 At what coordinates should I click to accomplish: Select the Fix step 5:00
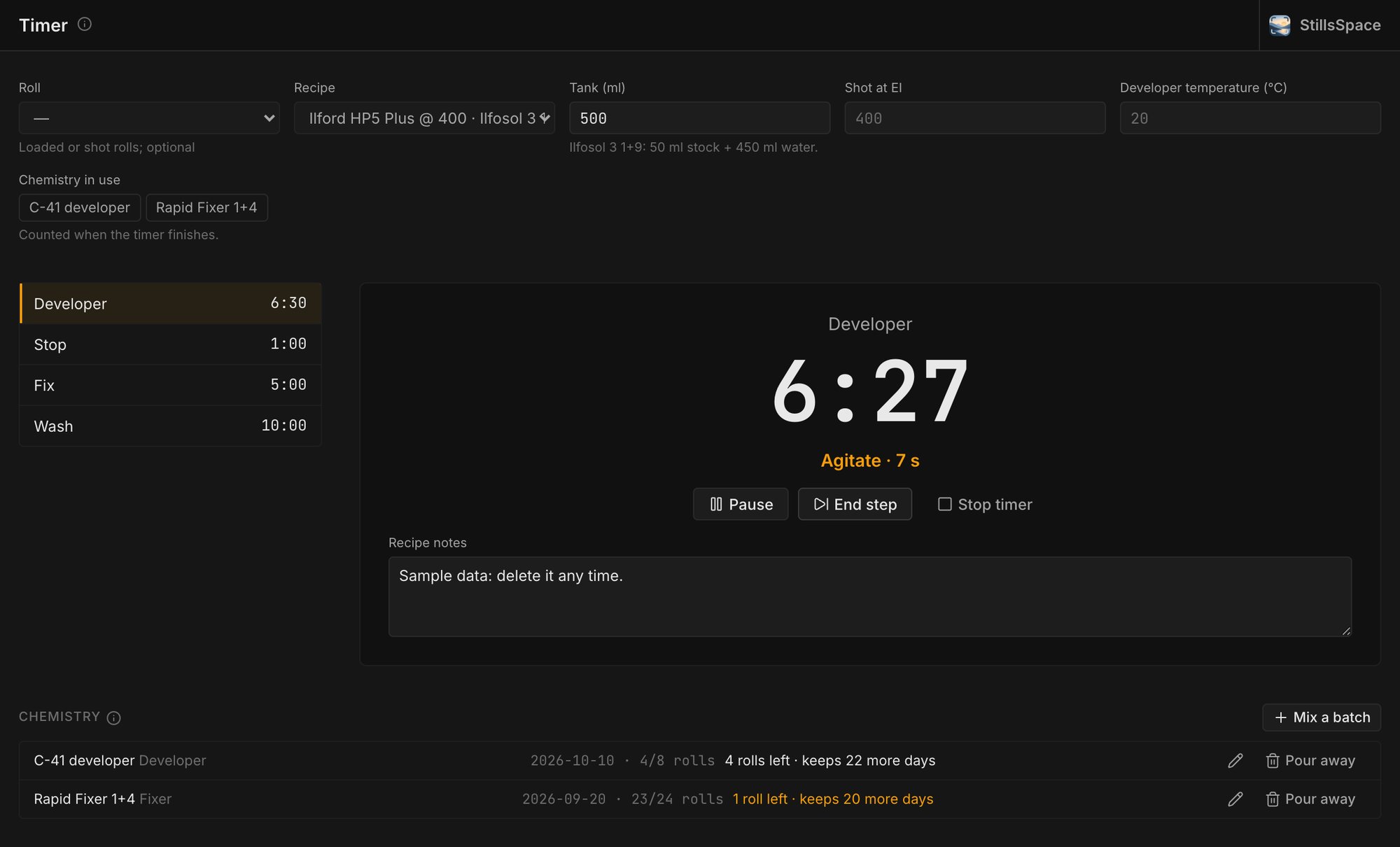tap(170, 385)
